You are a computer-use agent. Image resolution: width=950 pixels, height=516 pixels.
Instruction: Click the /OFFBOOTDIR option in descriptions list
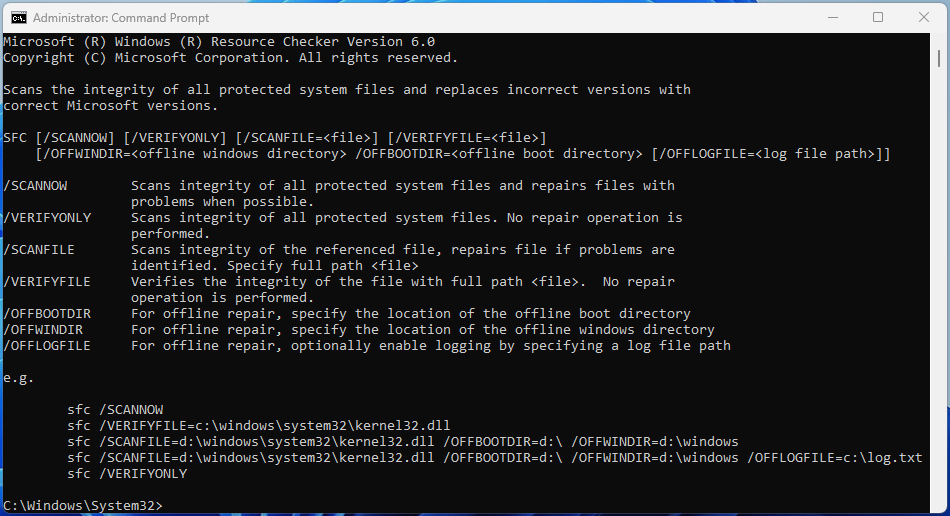47,314
